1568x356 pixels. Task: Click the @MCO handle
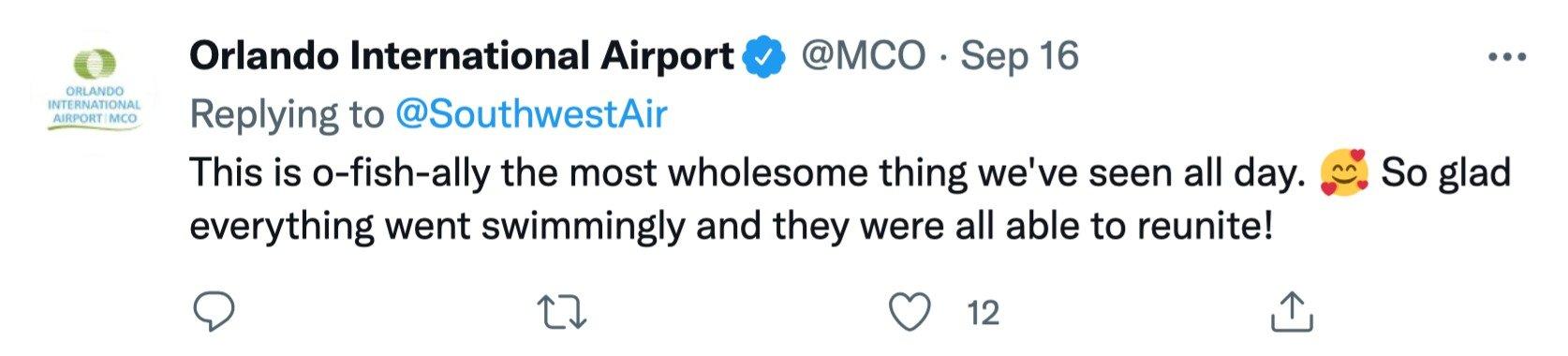click(x=863, y=58)
